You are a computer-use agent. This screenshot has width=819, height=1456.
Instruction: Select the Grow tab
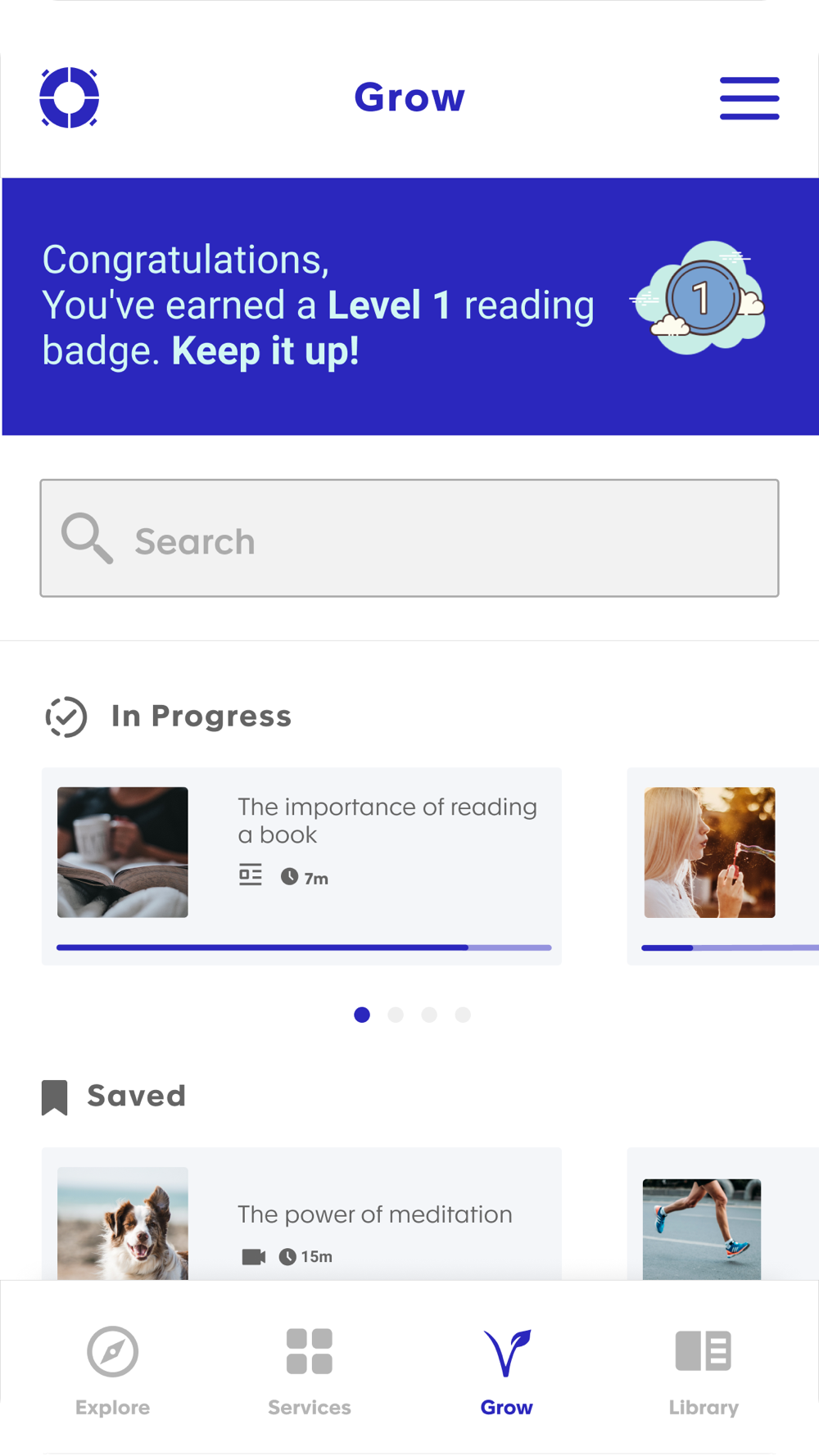tap(507, 1366)
